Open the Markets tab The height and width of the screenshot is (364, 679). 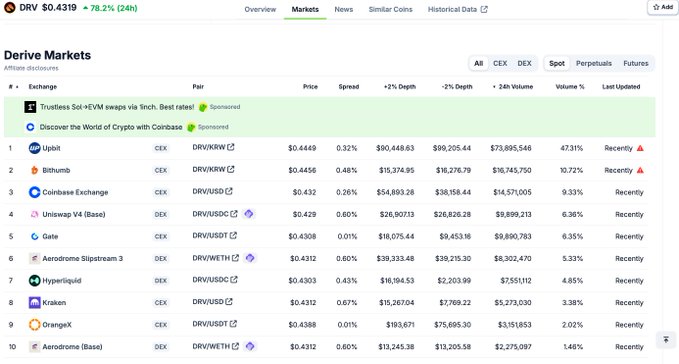pyautogui.click(x=305, y=9)
